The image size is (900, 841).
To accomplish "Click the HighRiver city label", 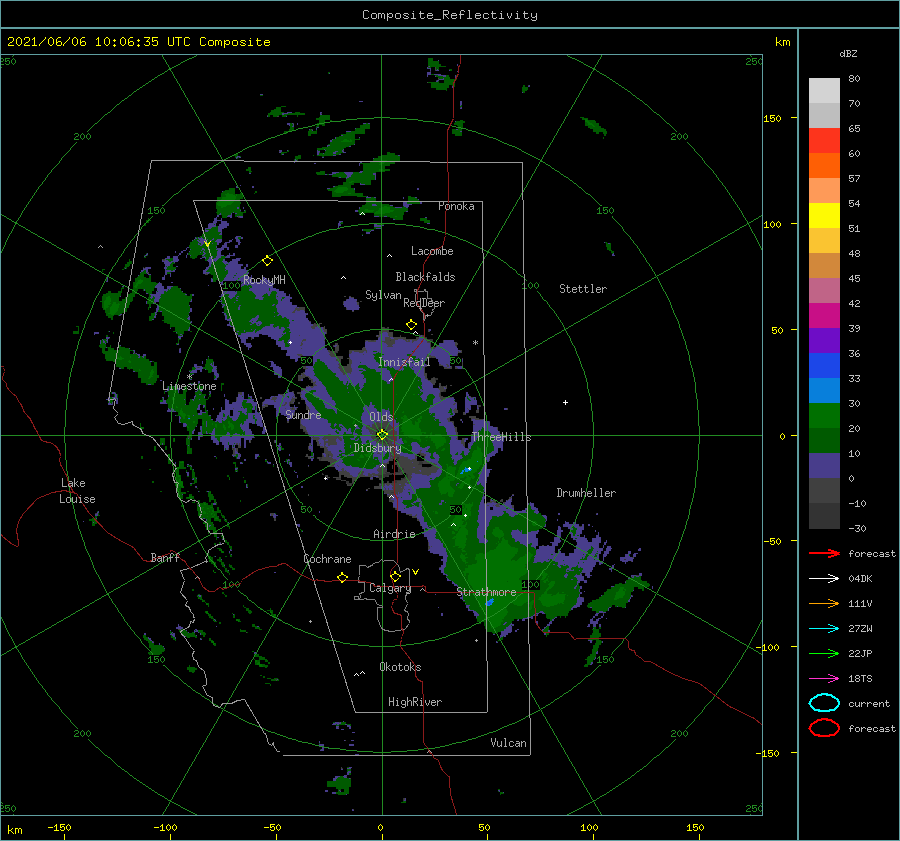I will (x=415, y=702).
